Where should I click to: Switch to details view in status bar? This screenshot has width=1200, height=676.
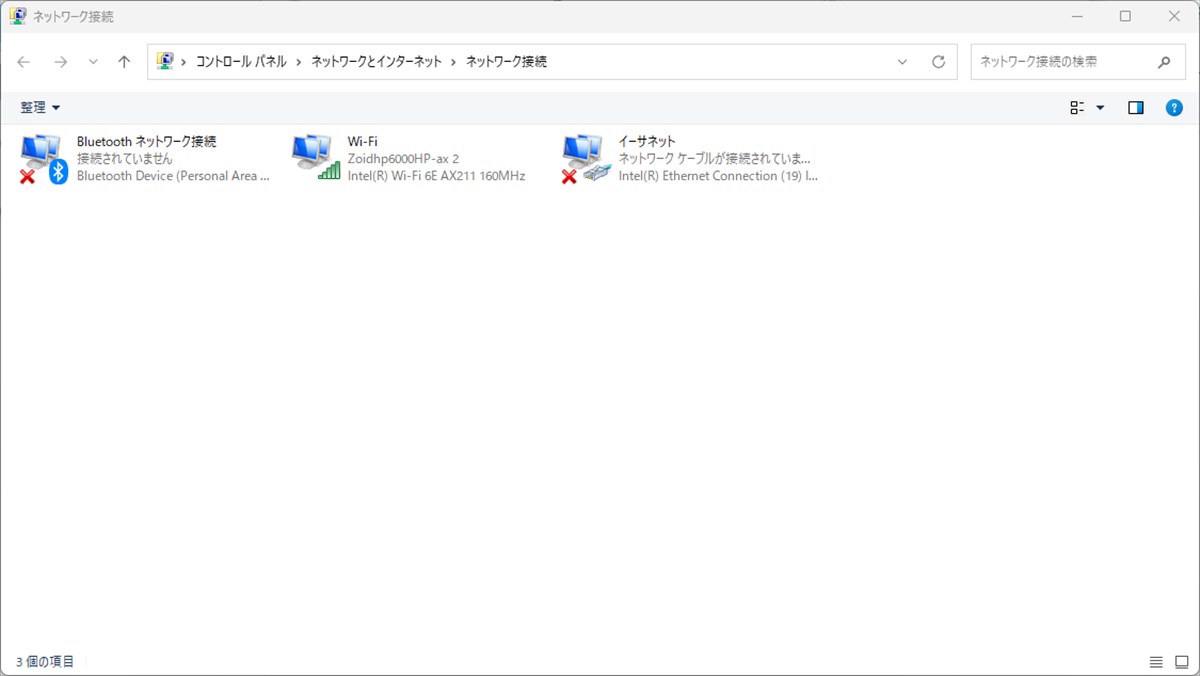(1156, 662)
